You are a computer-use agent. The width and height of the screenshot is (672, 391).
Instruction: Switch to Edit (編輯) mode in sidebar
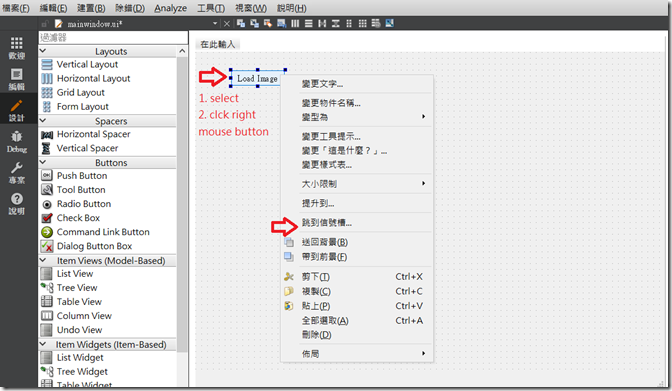17,80
